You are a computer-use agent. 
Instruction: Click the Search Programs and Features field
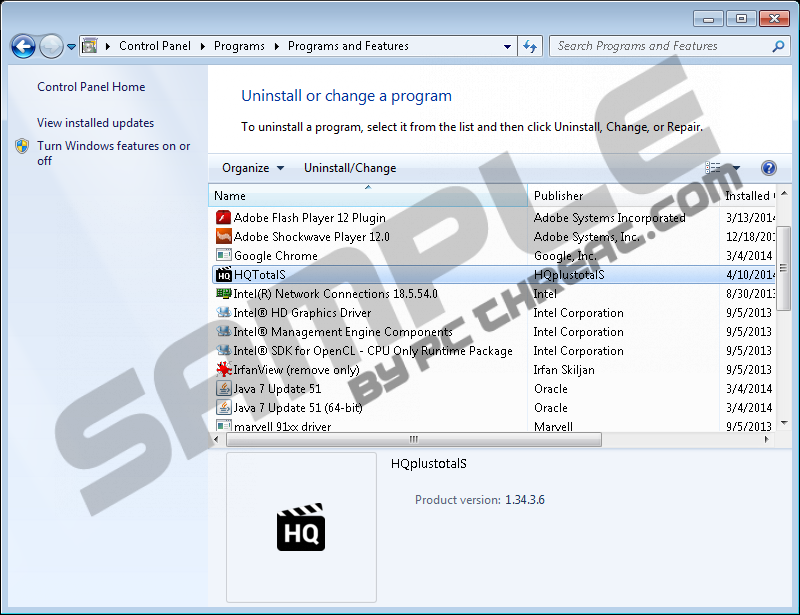[x=660, y=46]
